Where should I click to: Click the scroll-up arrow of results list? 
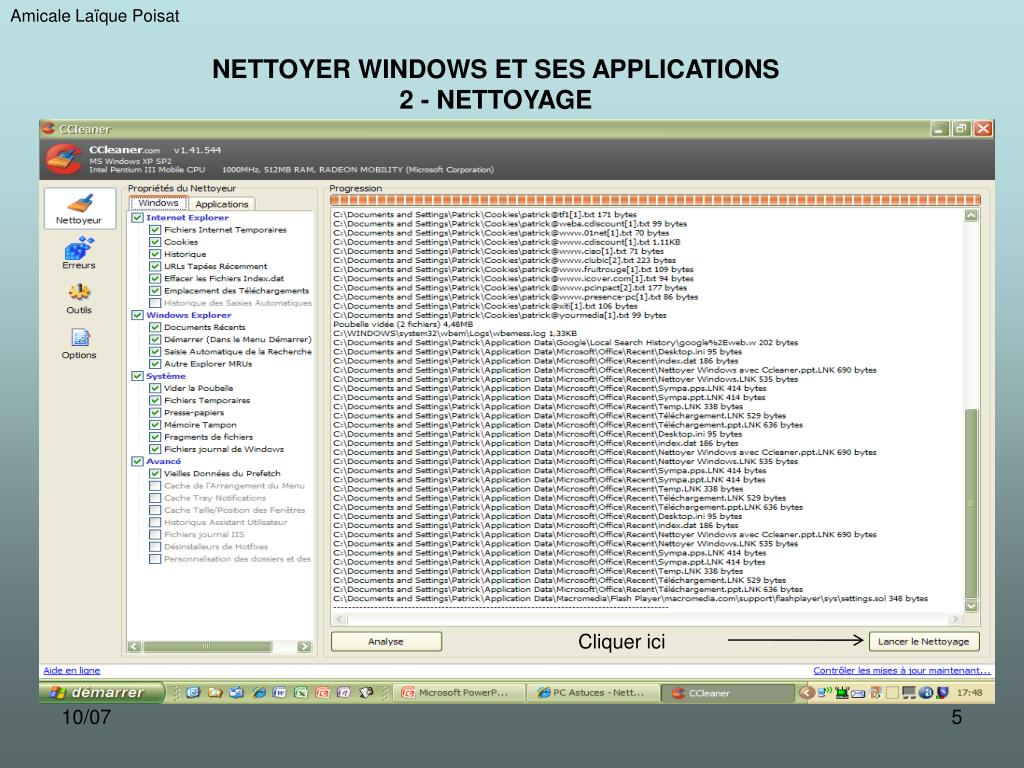point(971,216)
